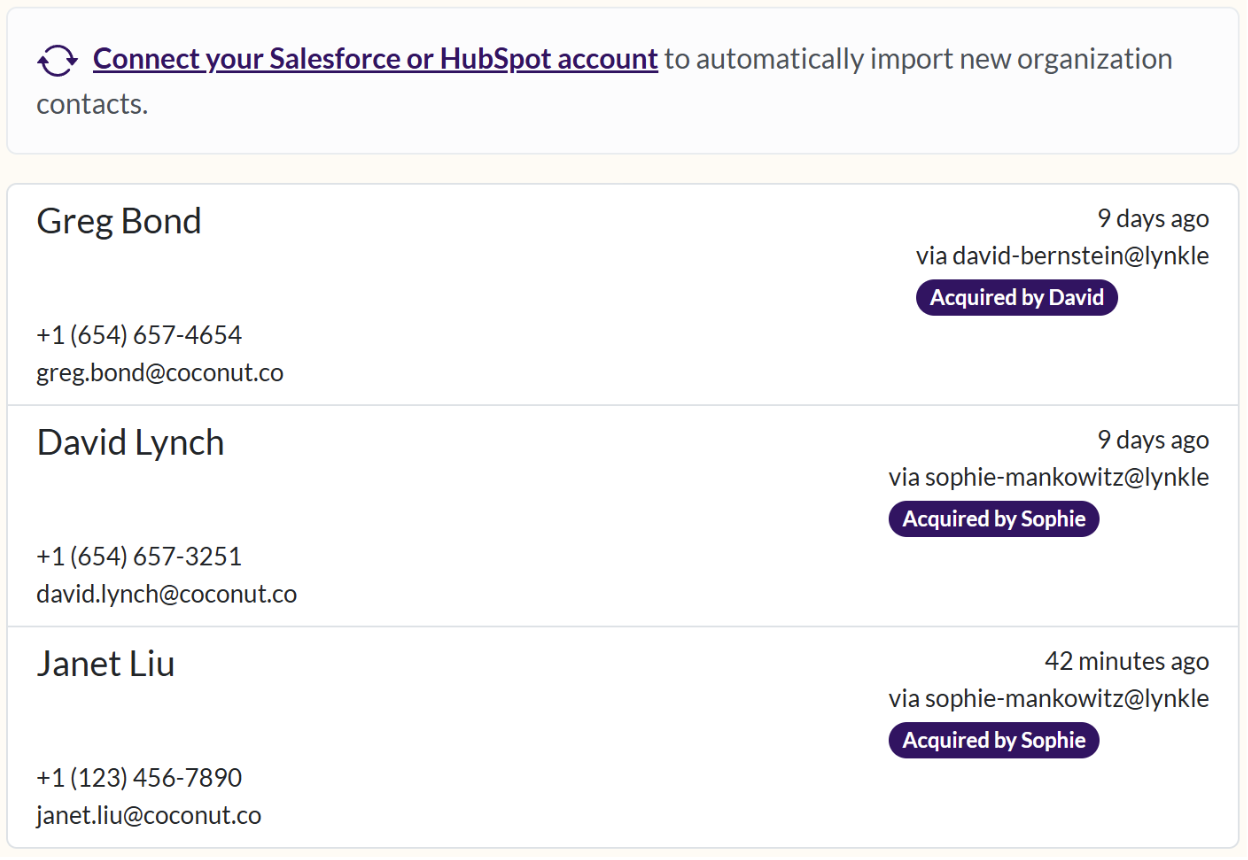Click Janet Liu's Acquired by Sophie badge

point(993,740)
